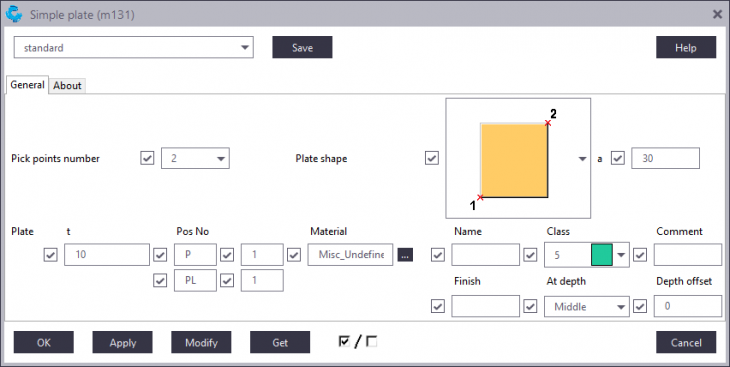
Task: Click Pos No prefix field P
Action: click(x=195, y=255)
